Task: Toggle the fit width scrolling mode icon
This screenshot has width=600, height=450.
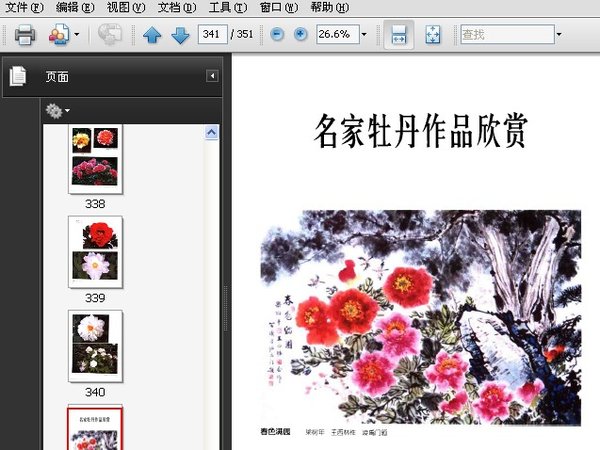Action: pyautogui.click(x=399, y=35)
